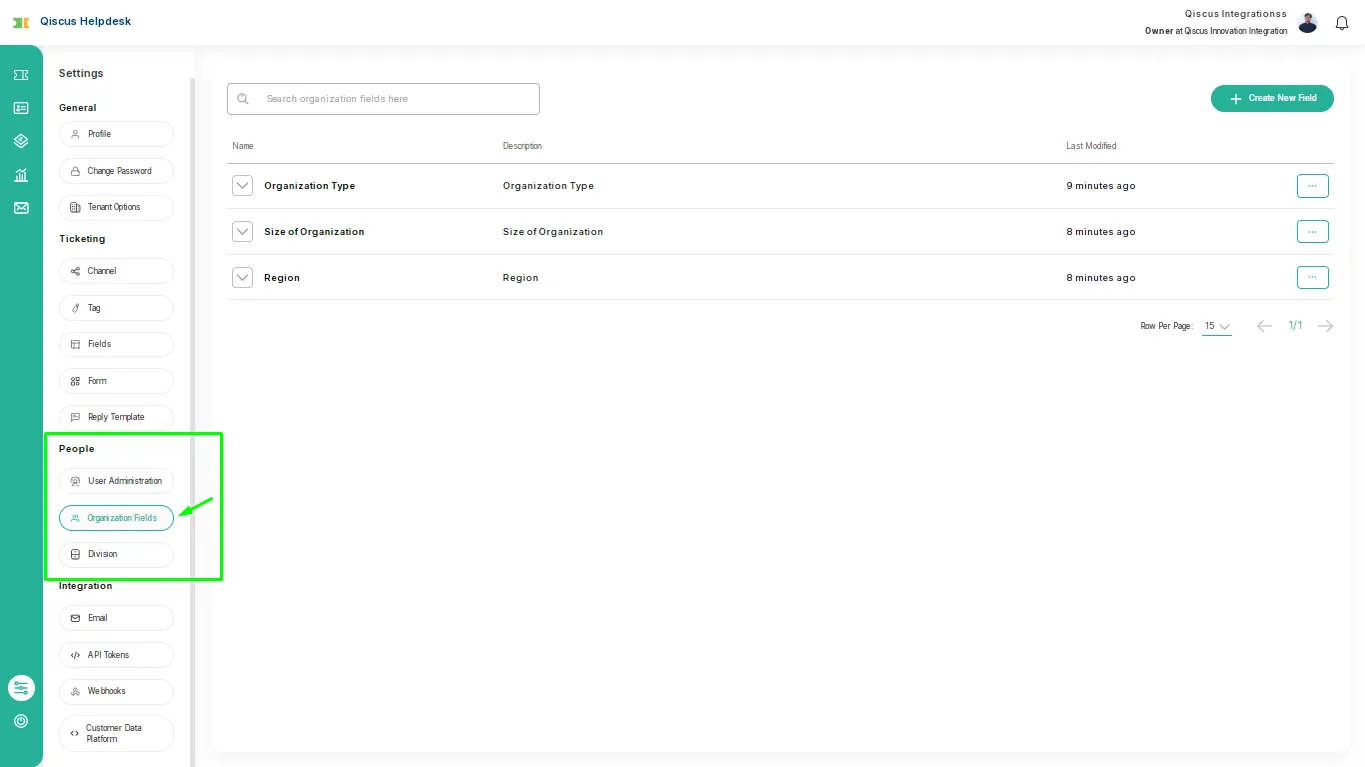1365x767 pixels.
Task: Open the settings sliders icon in sidebar
Action: coord(21,688)
